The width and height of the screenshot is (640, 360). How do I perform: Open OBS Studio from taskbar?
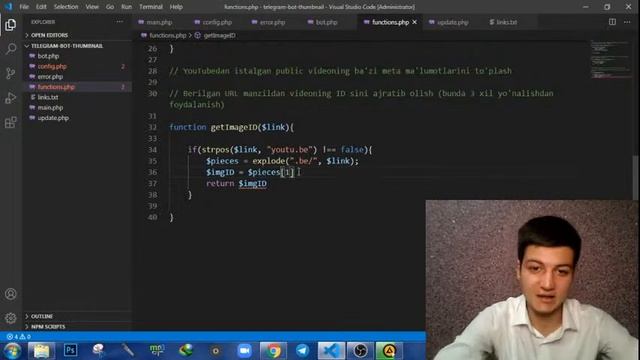(x=360, y=351)
